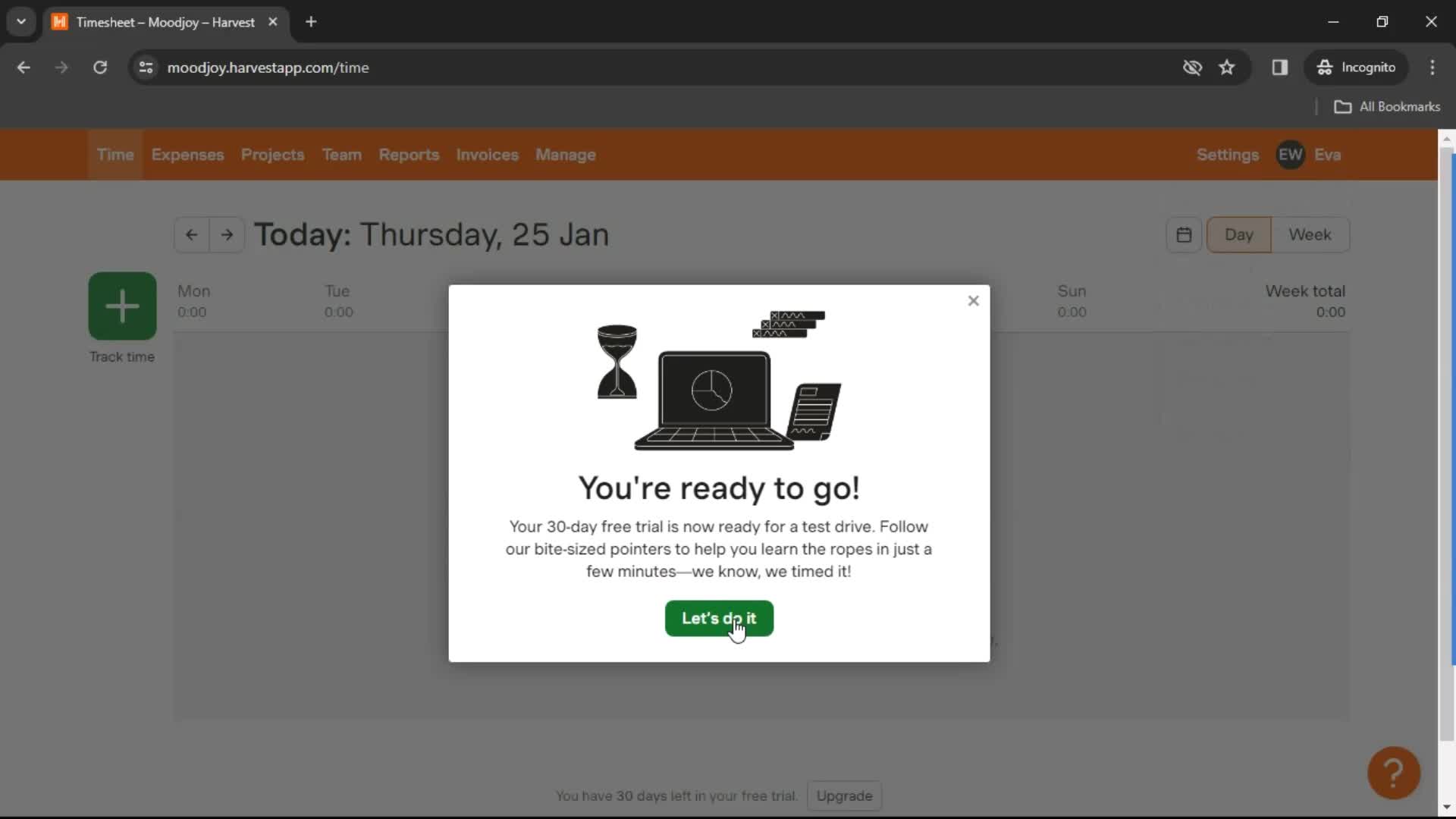Click the forward navigation arrow
The width and height of the screenshot is (1456, 819).
click(x=226, y=234)
